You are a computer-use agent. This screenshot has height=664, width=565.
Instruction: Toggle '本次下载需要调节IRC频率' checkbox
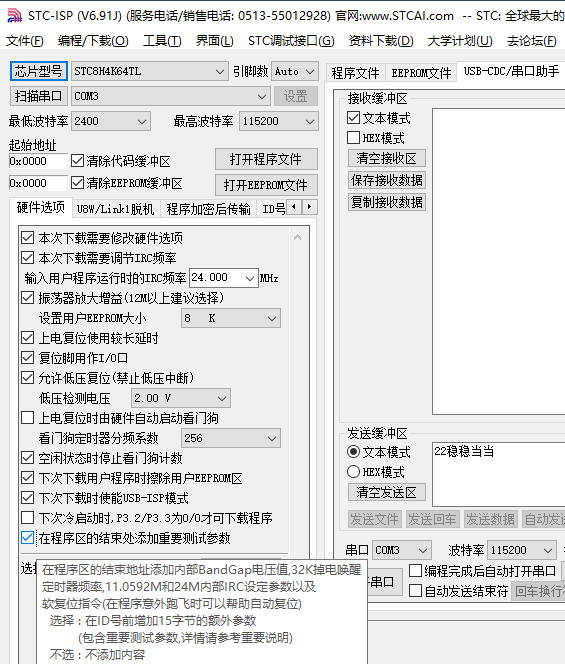[28, 257]
